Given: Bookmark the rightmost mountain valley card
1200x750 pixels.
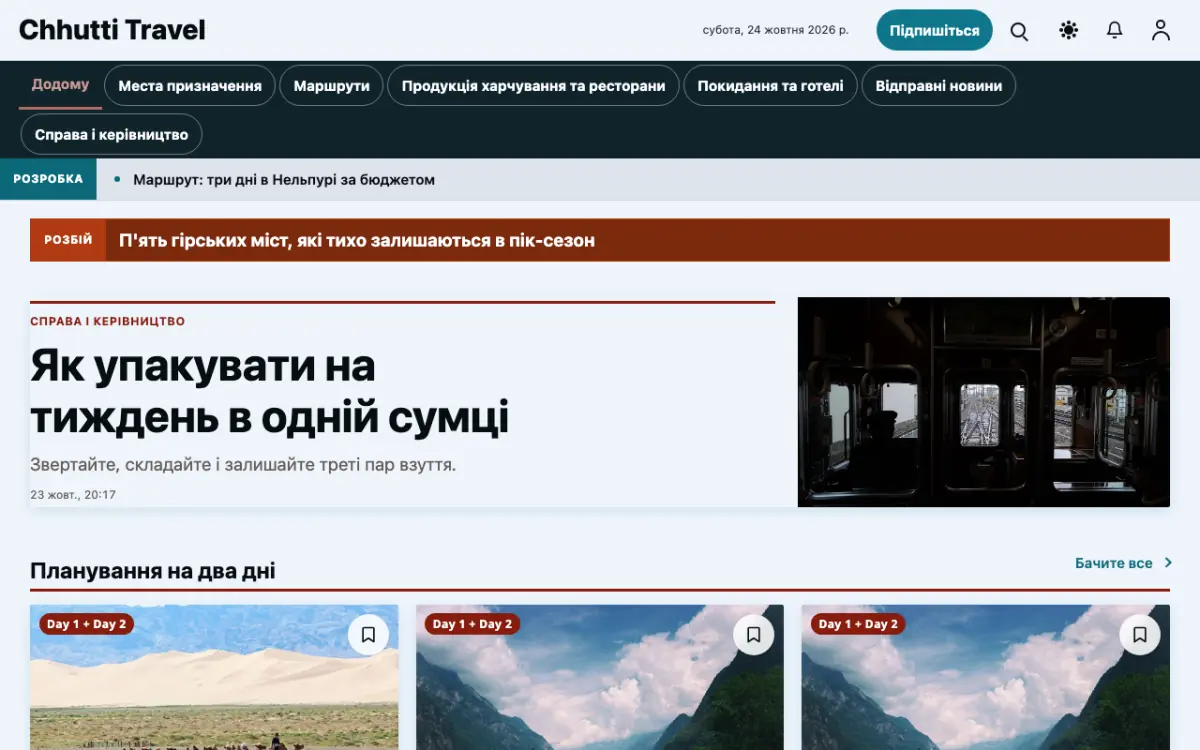Looking at the screenshot, I should point(1140,635).
